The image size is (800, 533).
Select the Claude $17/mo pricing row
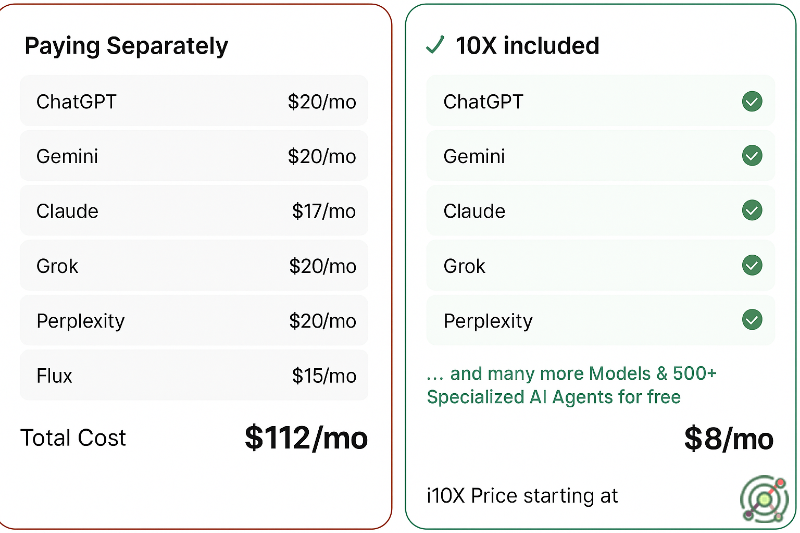(x=194, y=211)
